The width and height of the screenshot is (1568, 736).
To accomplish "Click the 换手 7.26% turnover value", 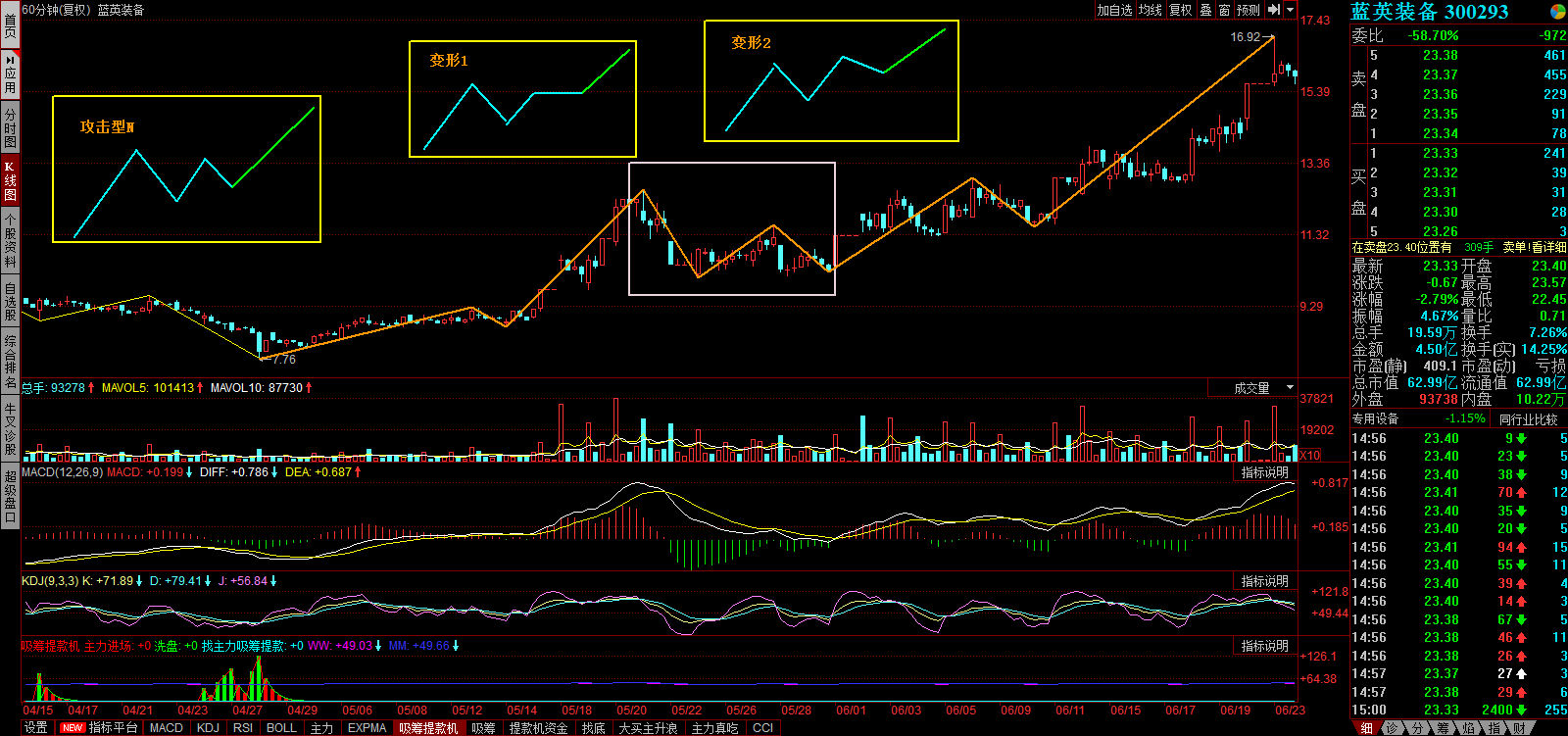I will tap(1547, 332).
